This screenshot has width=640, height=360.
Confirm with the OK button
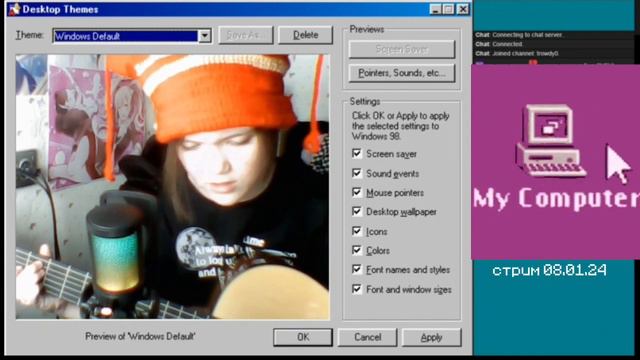click(303, 337)
